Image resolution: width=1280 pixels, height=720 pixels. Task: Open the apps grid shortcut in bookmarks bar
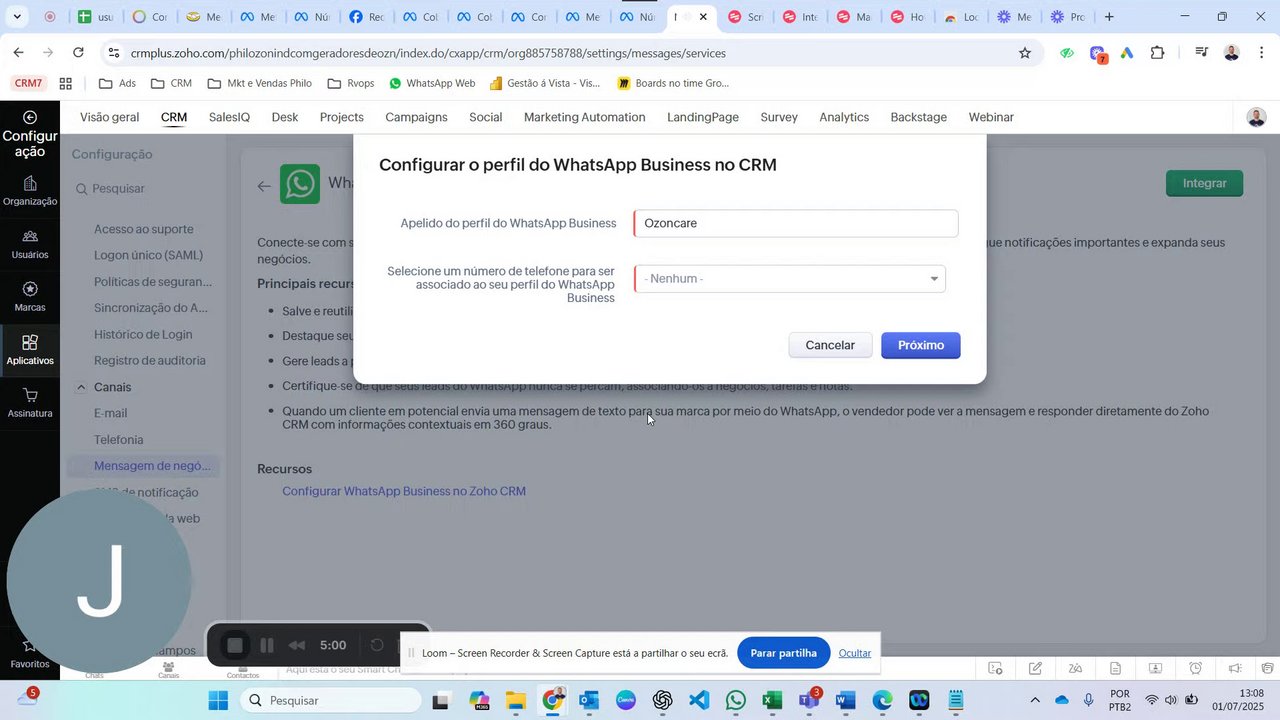tap(66, 84)
